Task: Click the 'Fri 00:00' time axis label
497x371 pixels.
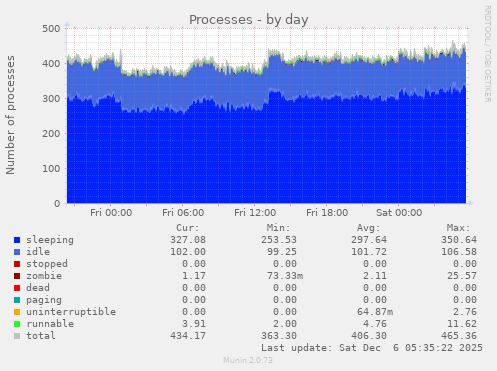Action: point(111,213)
